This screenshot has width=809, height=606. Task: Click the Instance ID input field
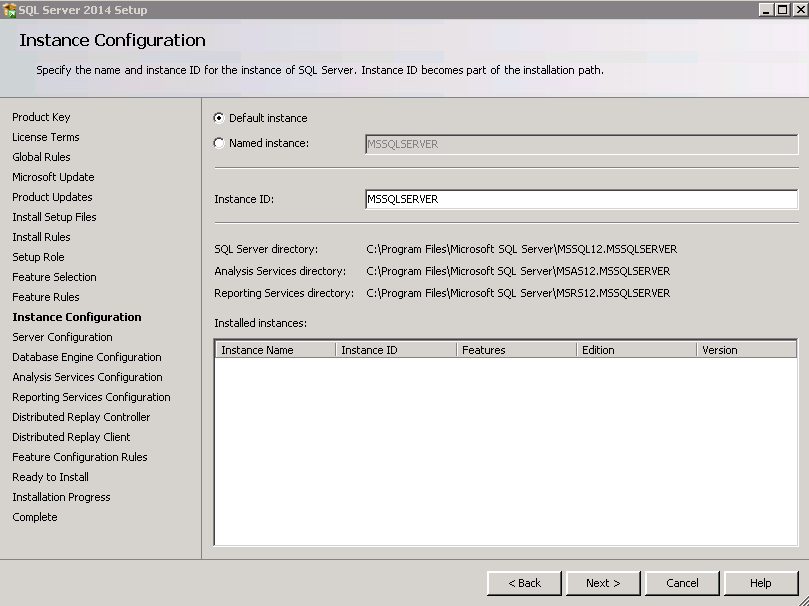(581, 199)
